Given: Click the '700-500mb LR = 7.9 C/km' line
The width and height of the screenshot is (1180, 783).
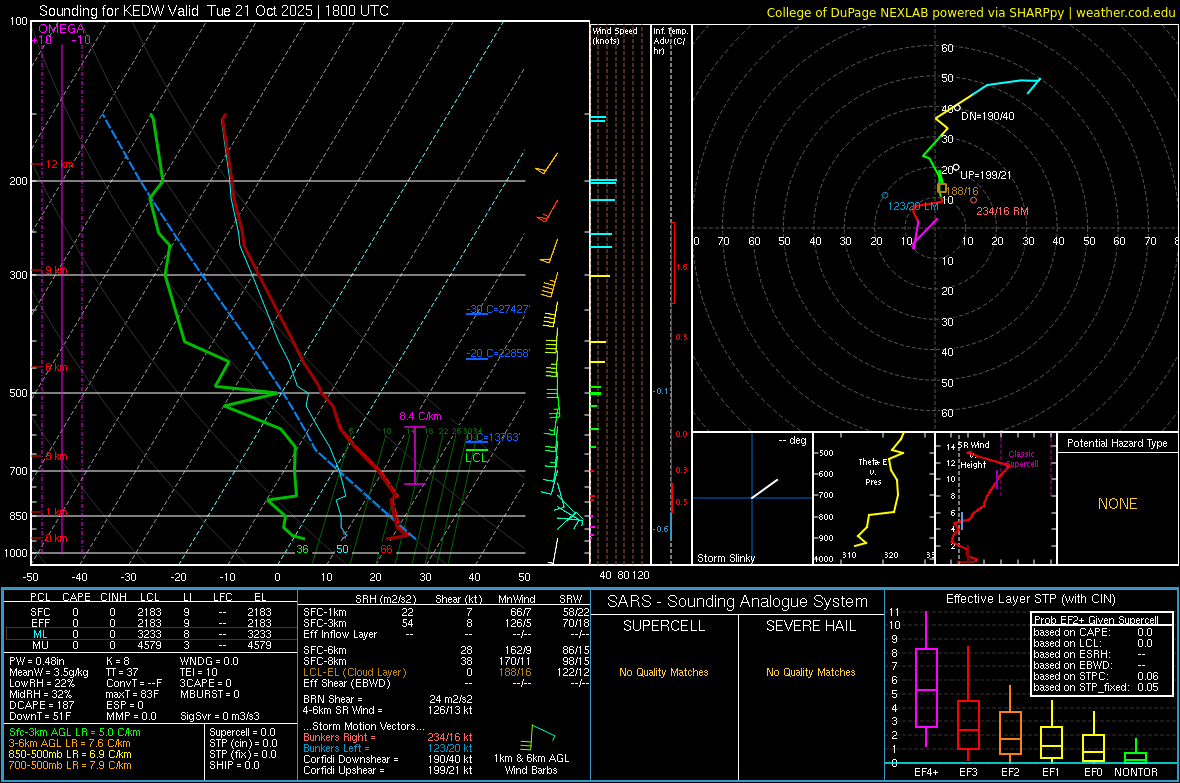Looking at the screenshot, I should 70,765.
